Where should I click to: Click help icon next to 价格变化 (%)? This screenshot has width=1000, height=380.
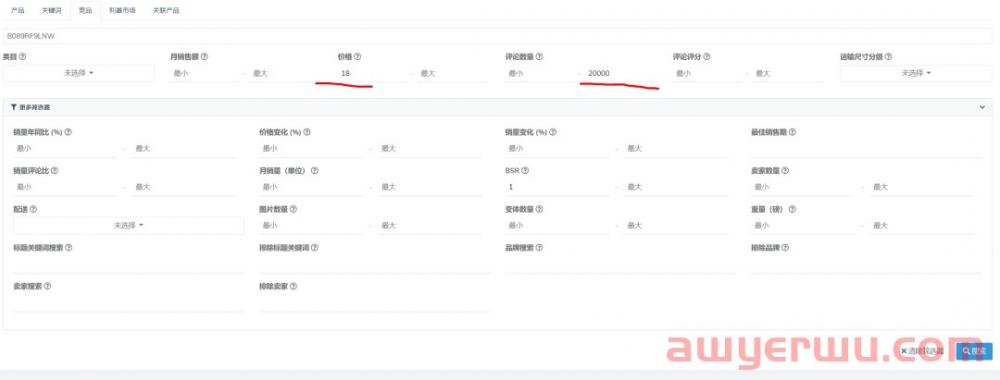click(x=307, y=133)
